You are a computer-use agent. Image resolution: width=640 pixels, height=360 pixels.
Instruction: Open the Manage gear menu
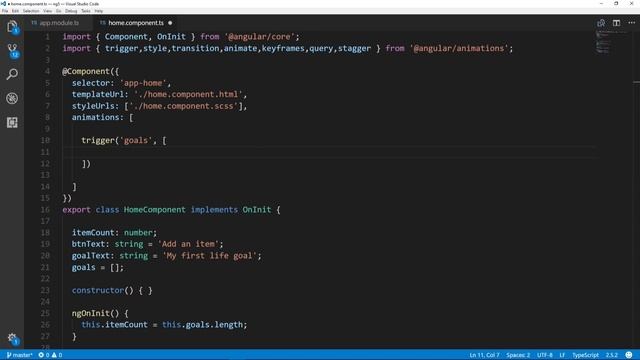[12, 338]
